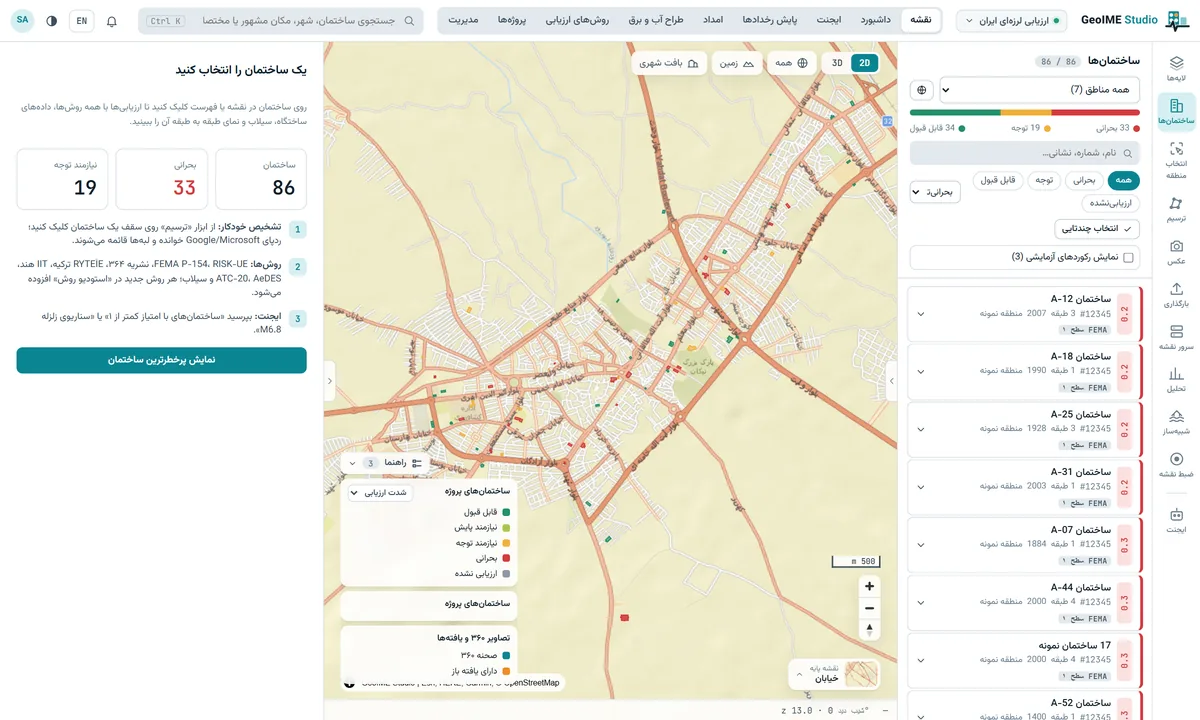Image resolution: width=1200 pixels, height=720 pixels.
Task: Filter buildings by بحرانی chip
Action: (1084, 181)
